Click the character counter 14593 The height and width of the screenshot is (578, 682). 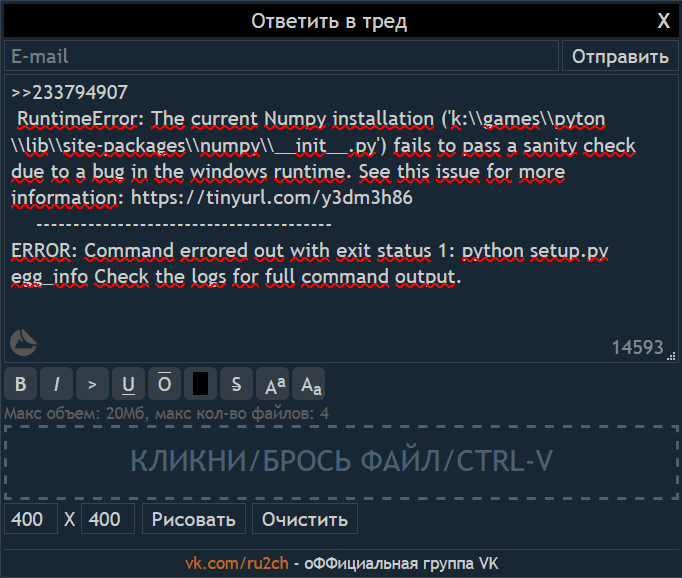click(638, 347)
